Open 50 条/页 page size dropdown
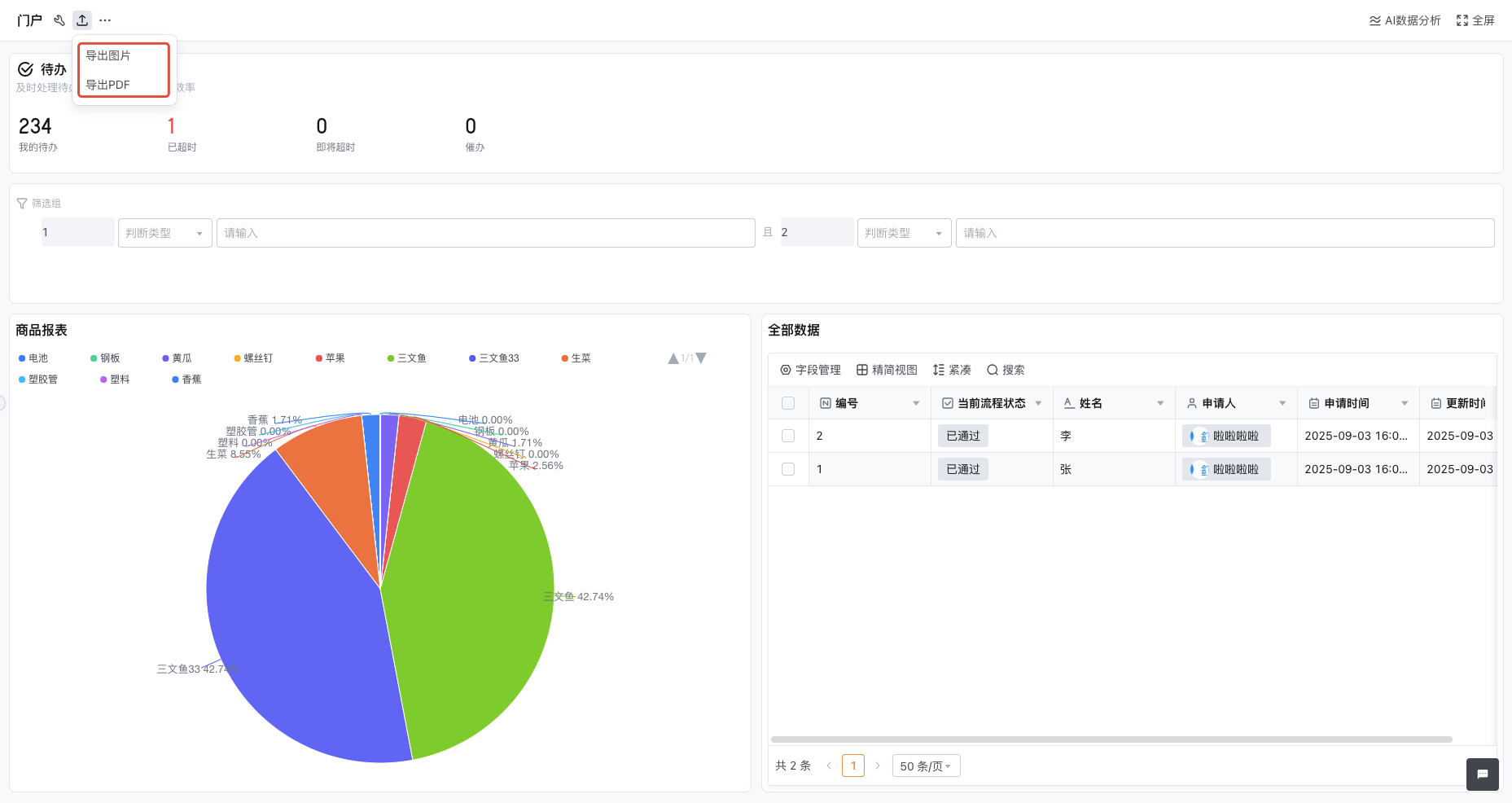The image size is (1512, 803). pyautogui.click(x=927, y=766)
